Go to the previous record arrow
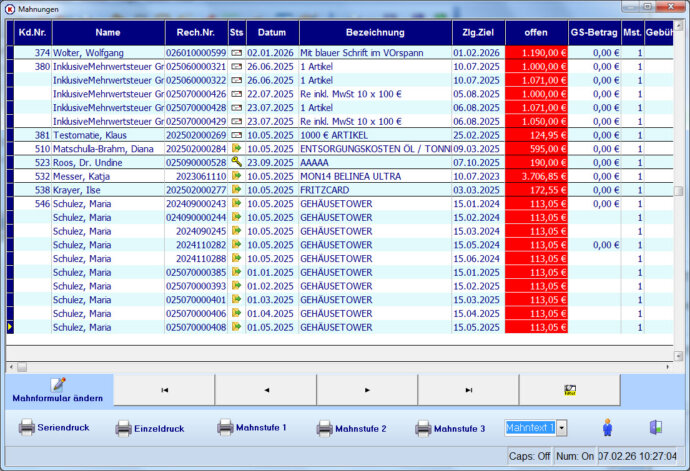Viewport: 690px width, 471px height. [x=266, y=390]
